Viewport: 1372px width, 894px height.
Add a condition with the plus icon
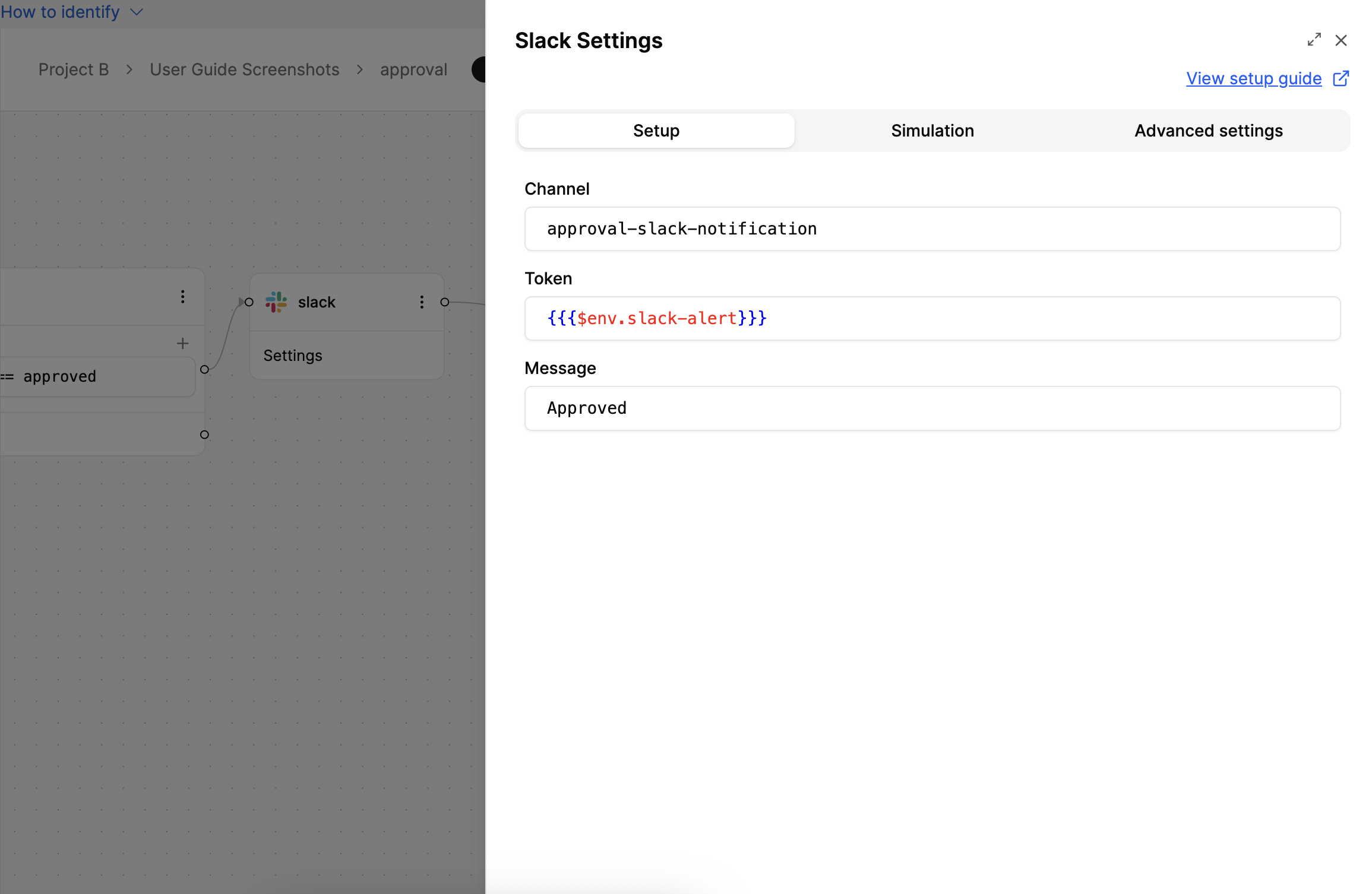[x=182, y=343]
